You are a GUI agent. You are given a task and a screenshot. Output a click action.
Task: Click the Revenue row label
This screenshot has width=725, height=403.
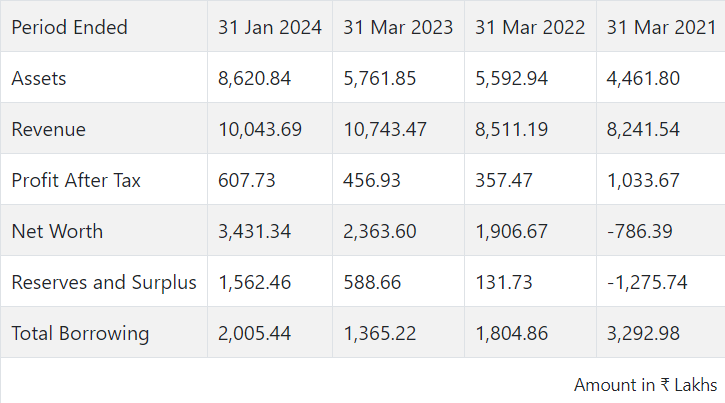point(48,129)
